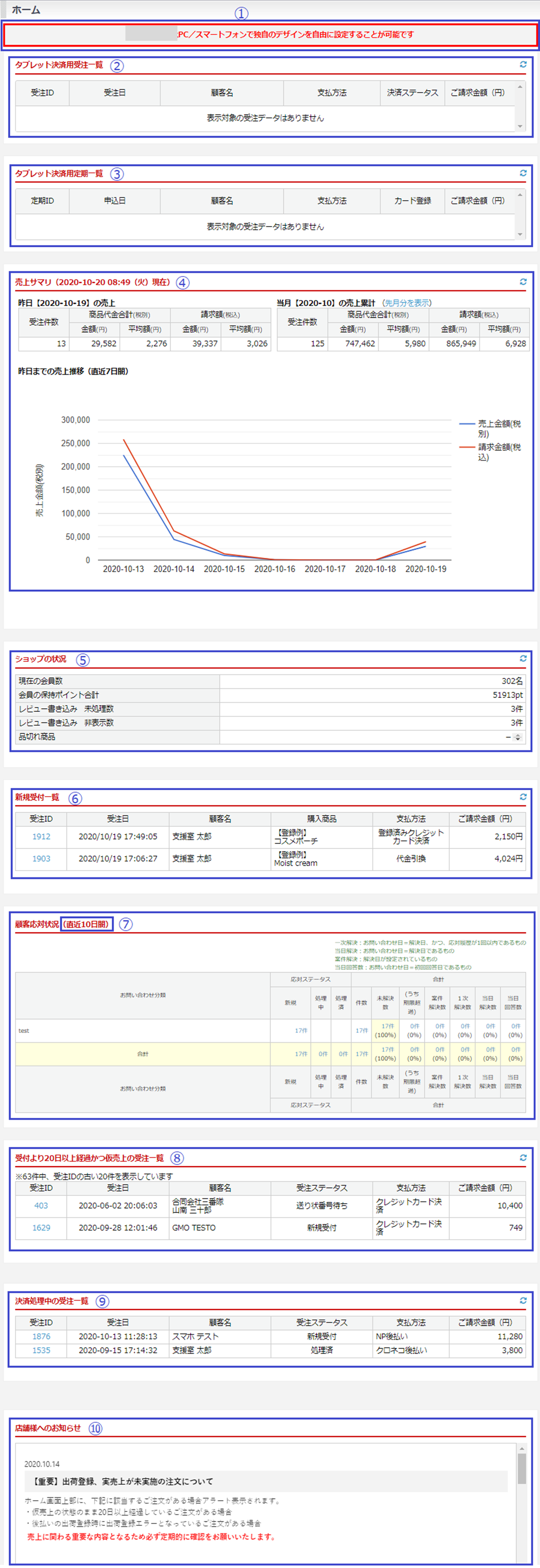Click the stepper in the 品切れ商品 row
This screenshot has height=1568, width=540.
click(x=518, y=737)
